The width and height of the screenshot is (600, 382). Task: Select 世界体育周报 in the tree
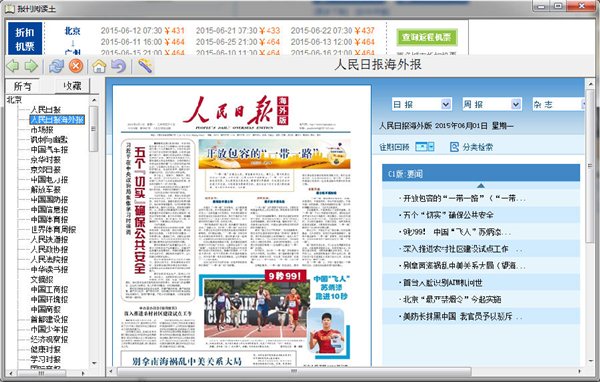pos(53,230)
